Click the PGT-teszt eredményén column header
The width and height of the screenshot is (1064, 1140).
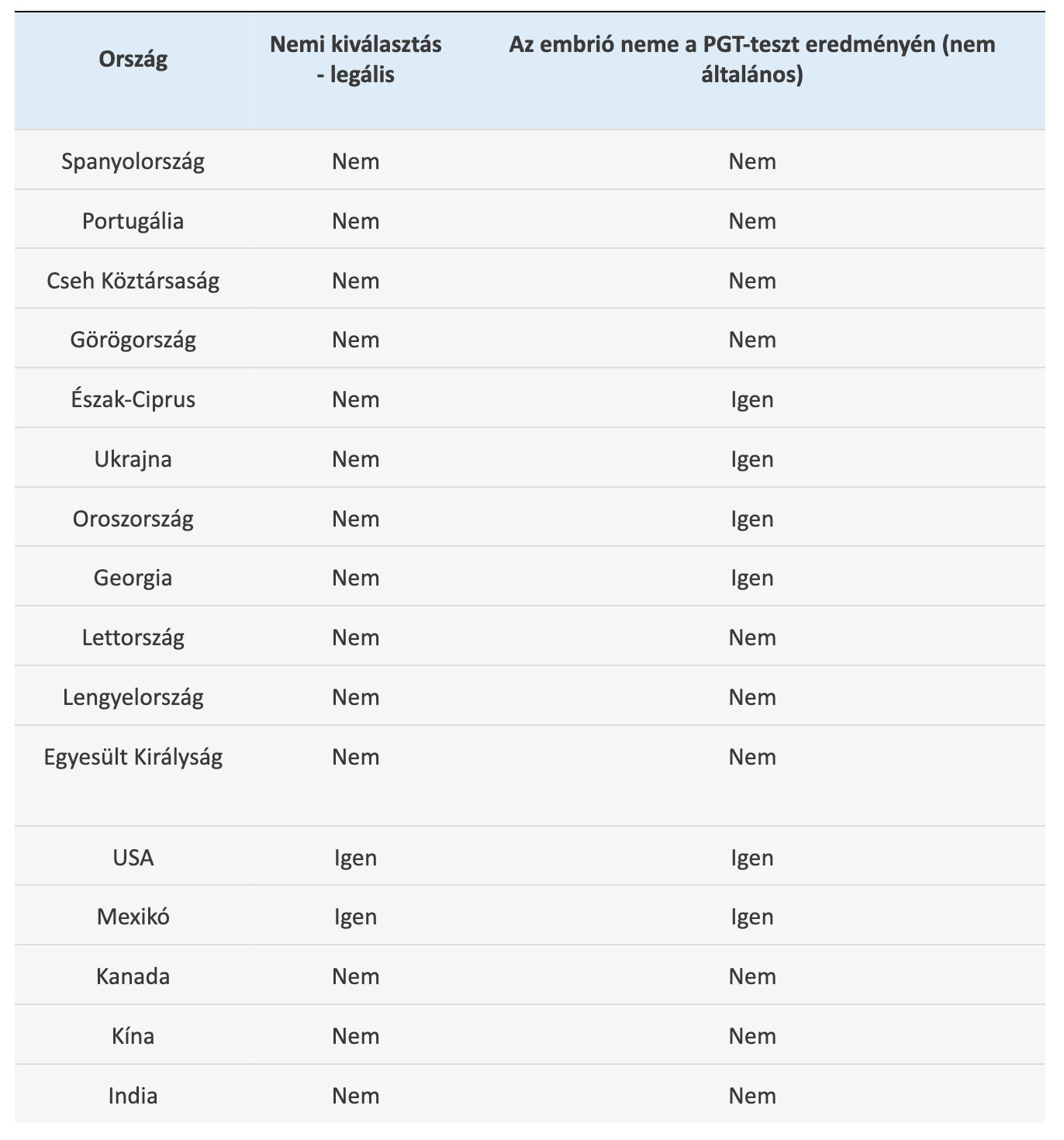click(751, 60)
